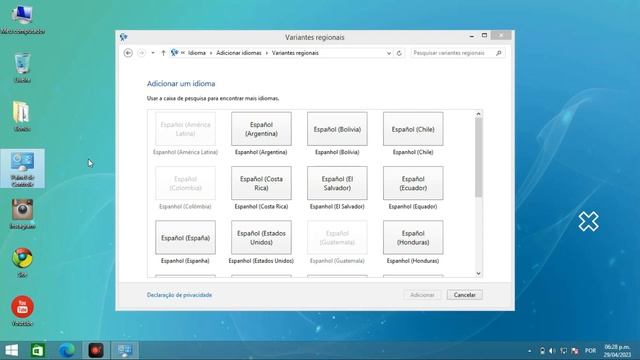
Task: Click the POR input language indicator
Action: tap(590, 351)
